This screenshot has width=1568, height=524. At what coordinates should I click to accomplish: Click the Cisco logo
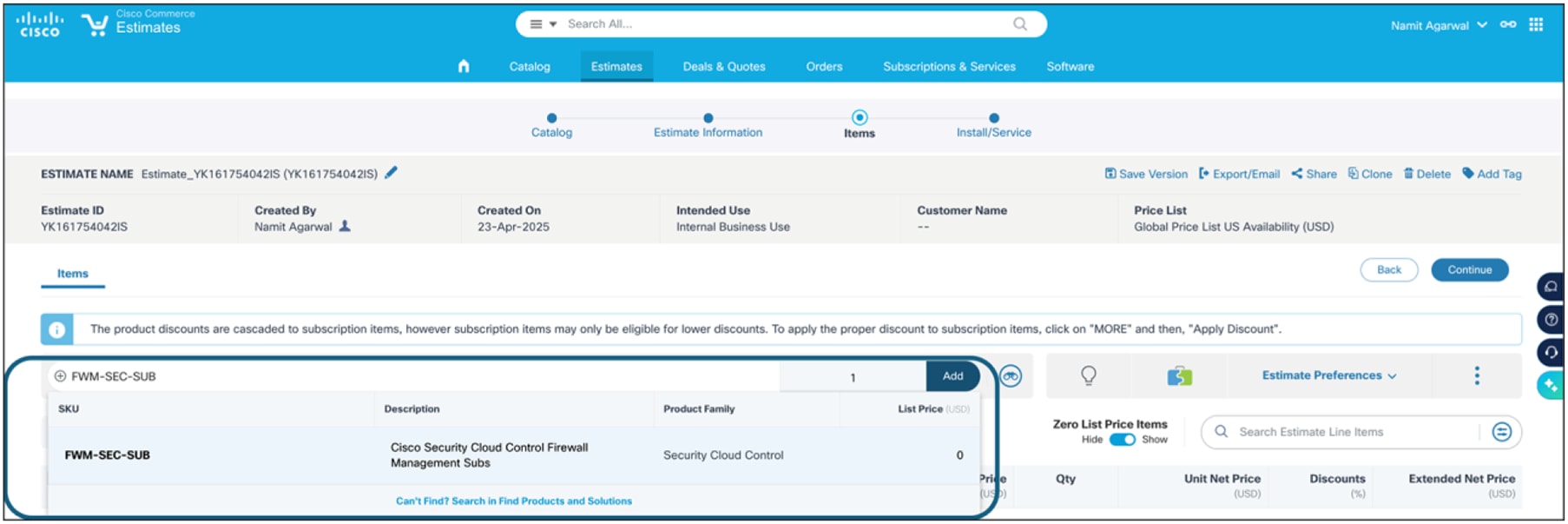pyautogui.click(x=40, y=24)
